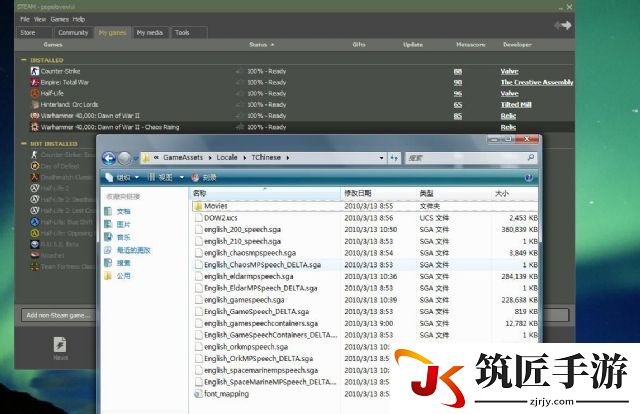This screenshot has width=640, height=414.
Task: Open Relic link for Dawn of War II
Action: pyautogui.click(x=508, y=116)
